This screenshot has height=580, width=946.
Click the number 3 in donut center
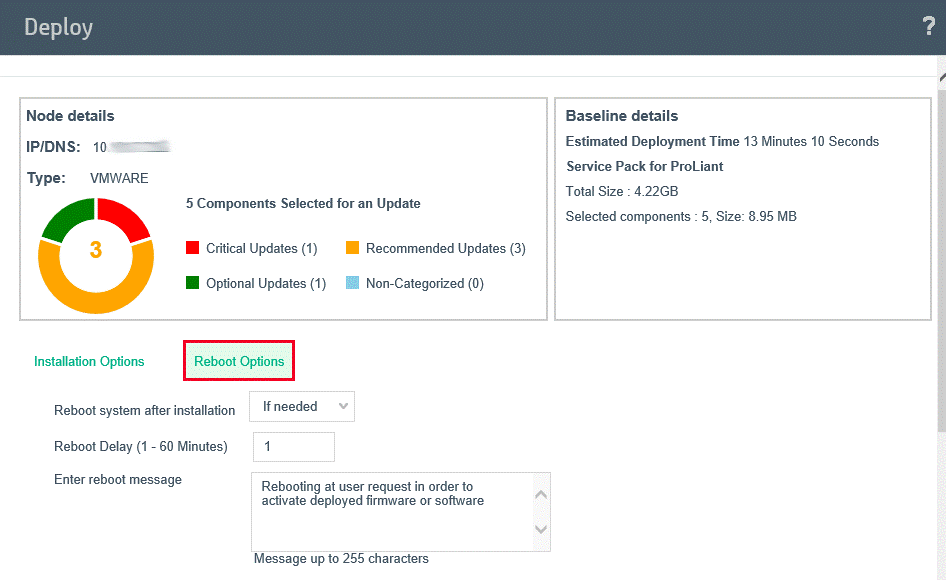pos(96,250)
